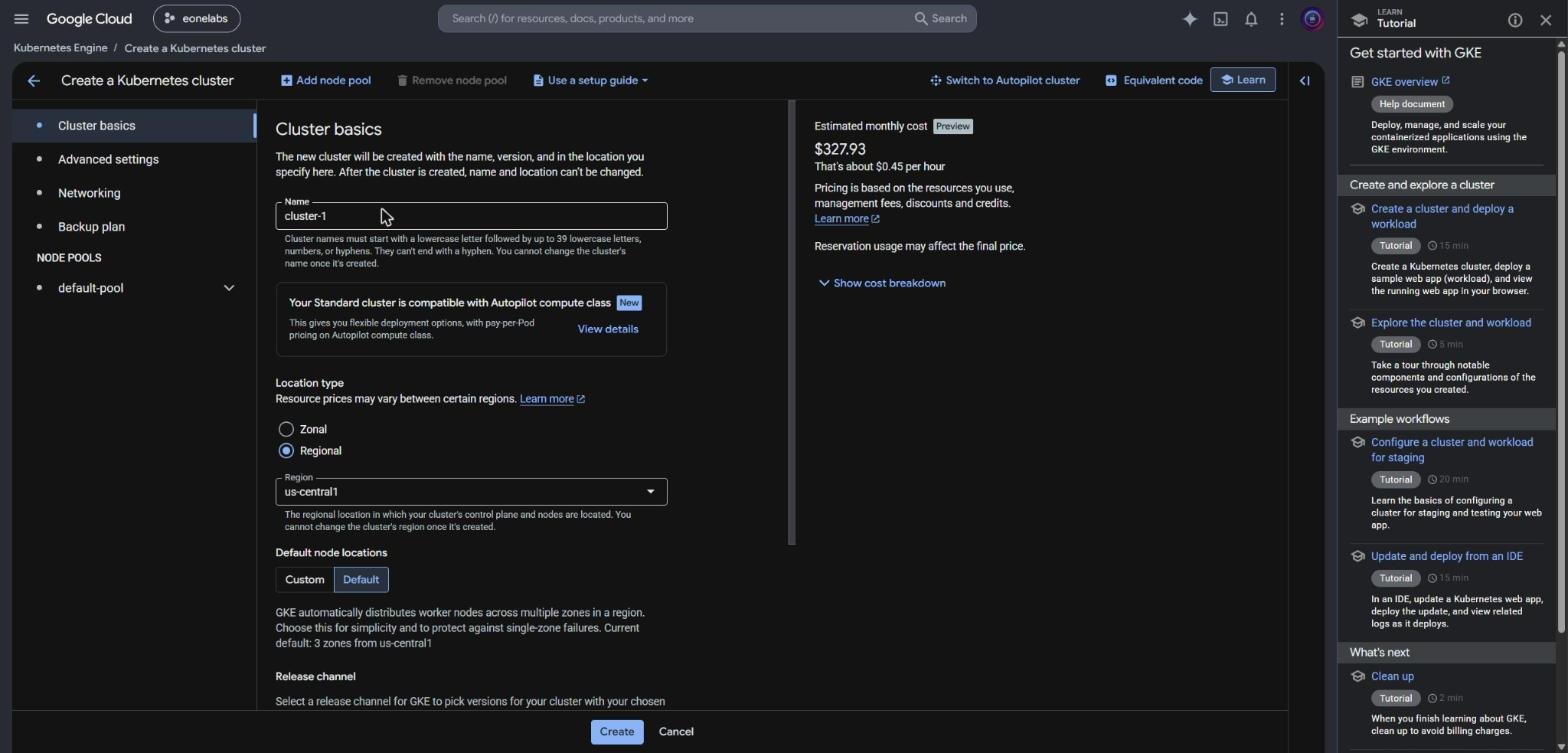Open Learn more link under Location type
The width and height of the screenshot is (1568, 753).
[x=552, y=399]
